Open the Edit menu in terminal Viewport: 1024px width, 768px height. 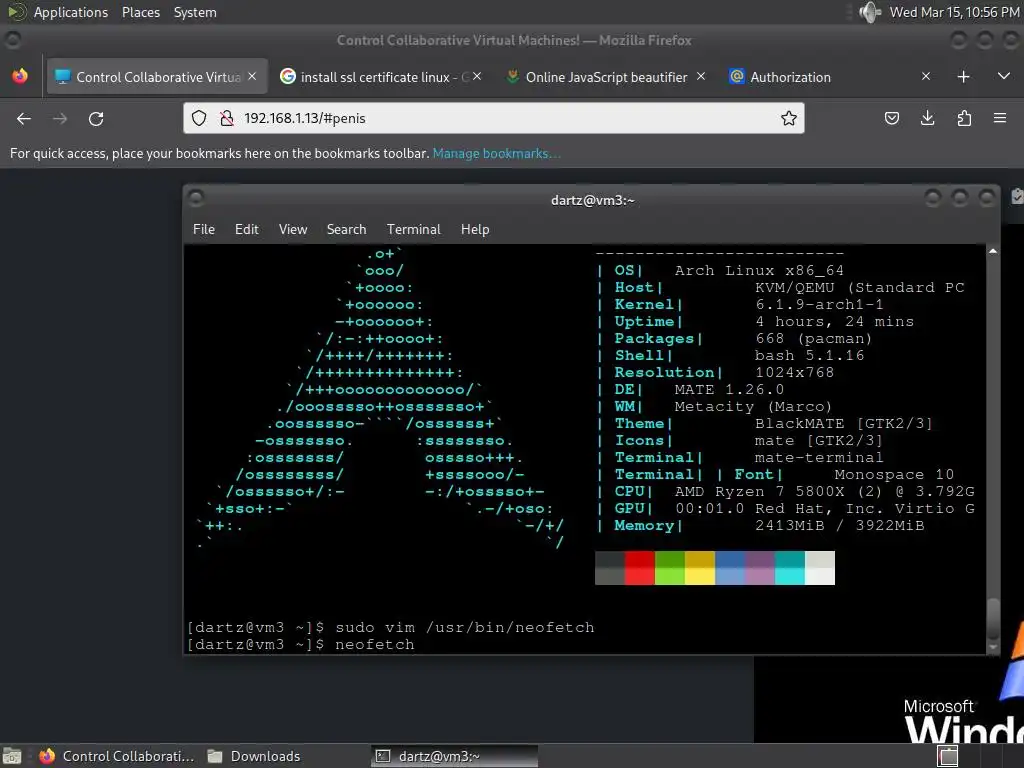pos(246,229)
